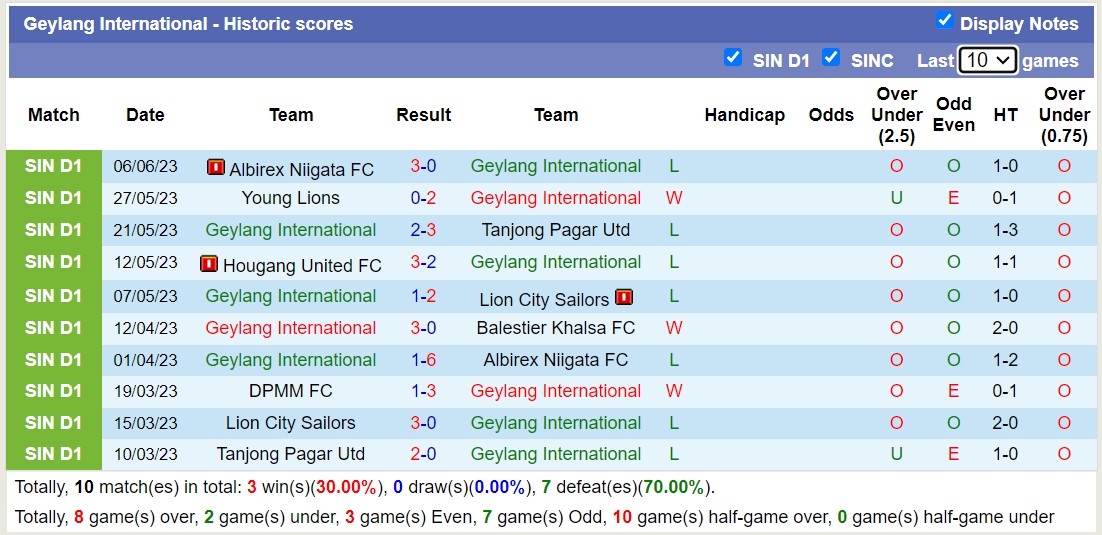Open Geylang International link in first row
Screen dimensions: 1102x535
click(556, 166)
